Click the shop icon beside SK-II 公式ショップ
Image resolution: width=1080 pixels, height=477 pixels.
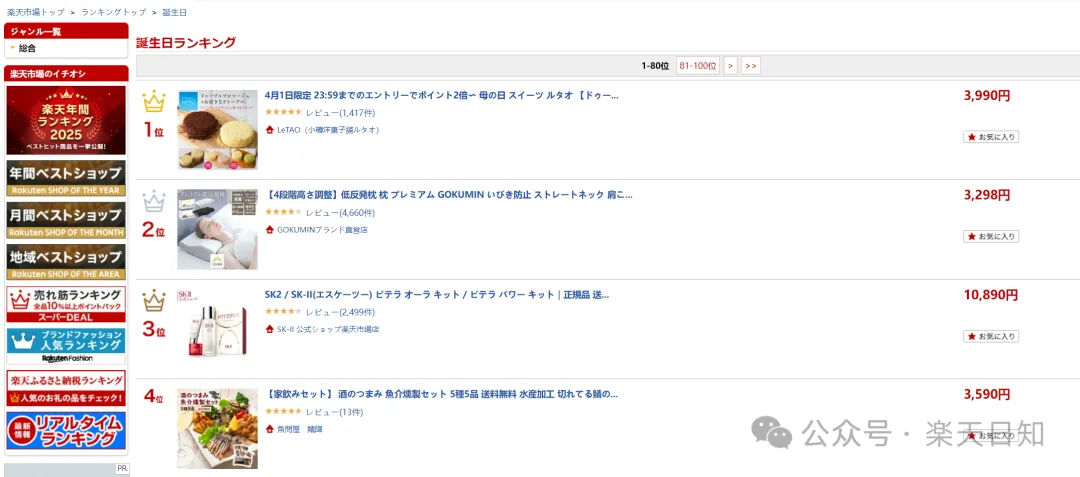pos(269,329)
